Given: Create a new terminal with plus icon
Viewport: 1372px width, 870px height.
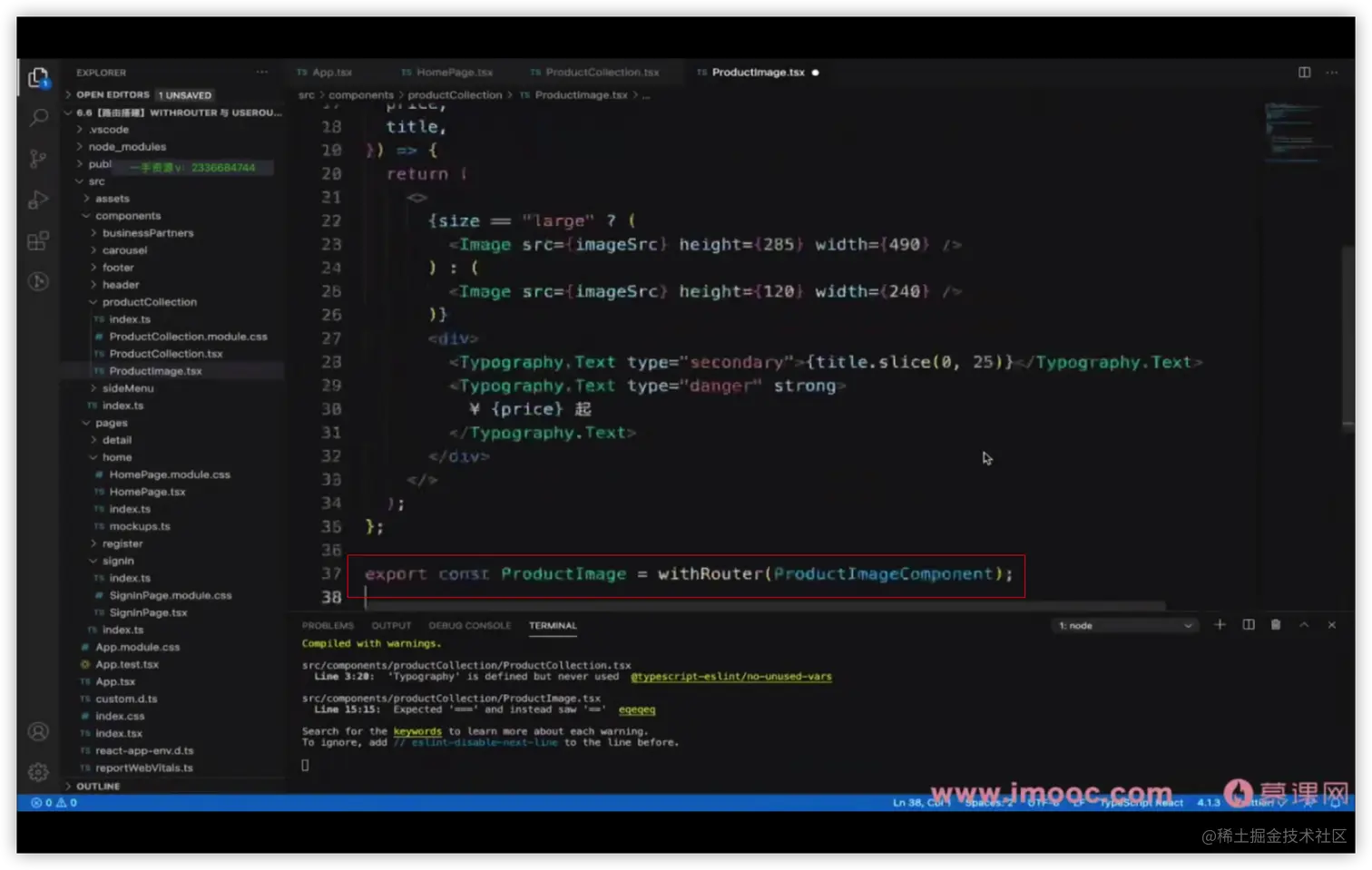Looking at the screenshot, I should [x=1220, y=625].
